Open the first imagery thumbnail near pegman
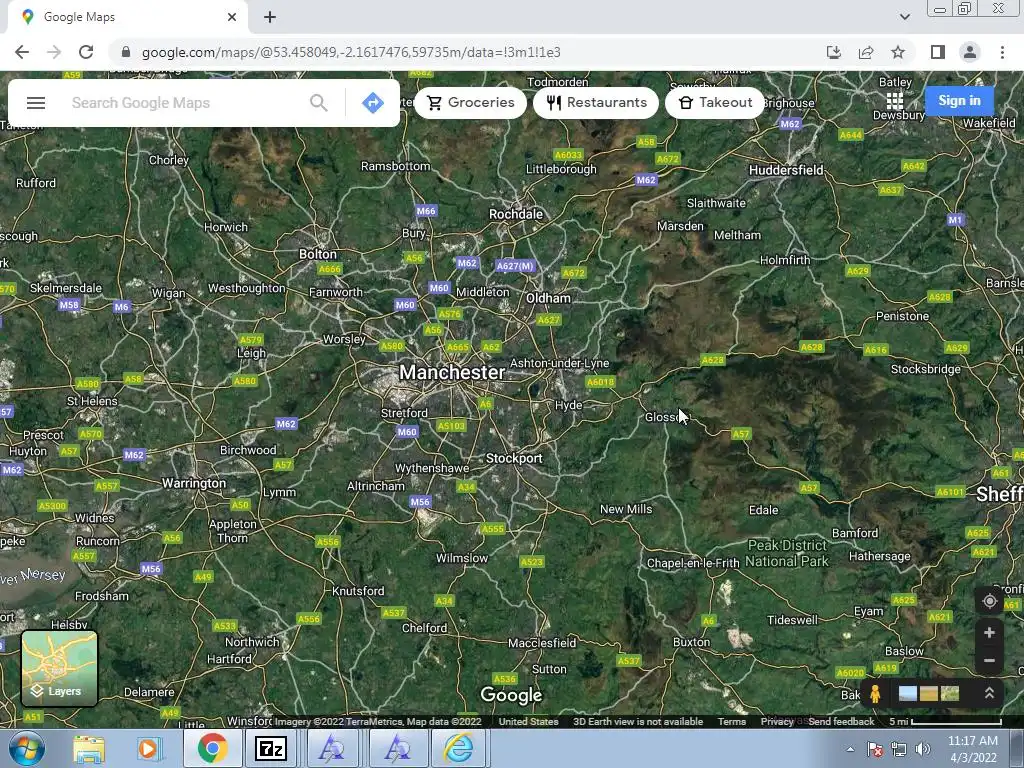The width and height of the screenshot is (1024, 768). pyautogui.click(x=907, y=694)
